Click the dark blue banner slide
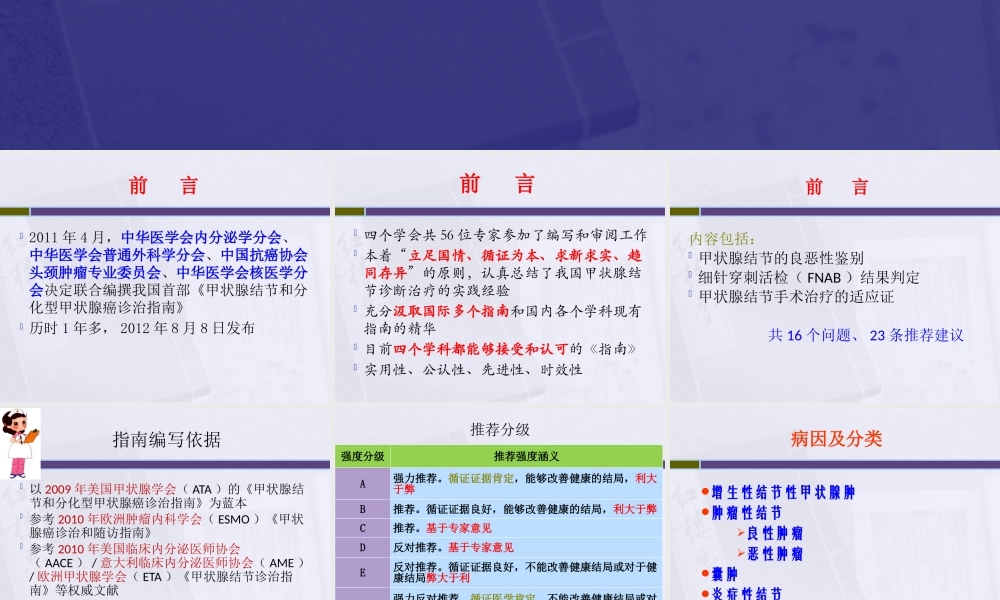This screenshot has height=600, width=1000. (x=500, y=75)
